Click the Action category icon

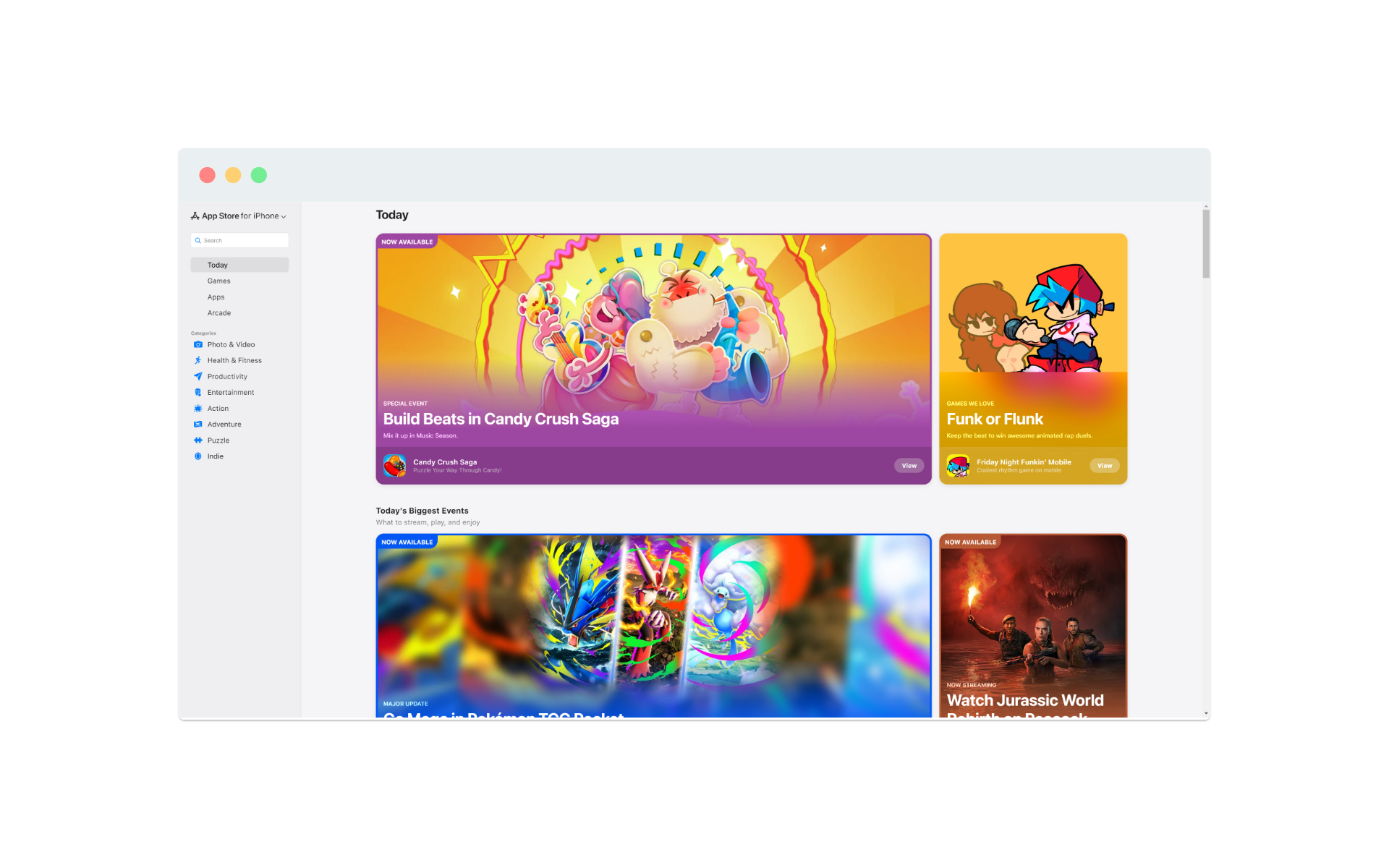198,408
